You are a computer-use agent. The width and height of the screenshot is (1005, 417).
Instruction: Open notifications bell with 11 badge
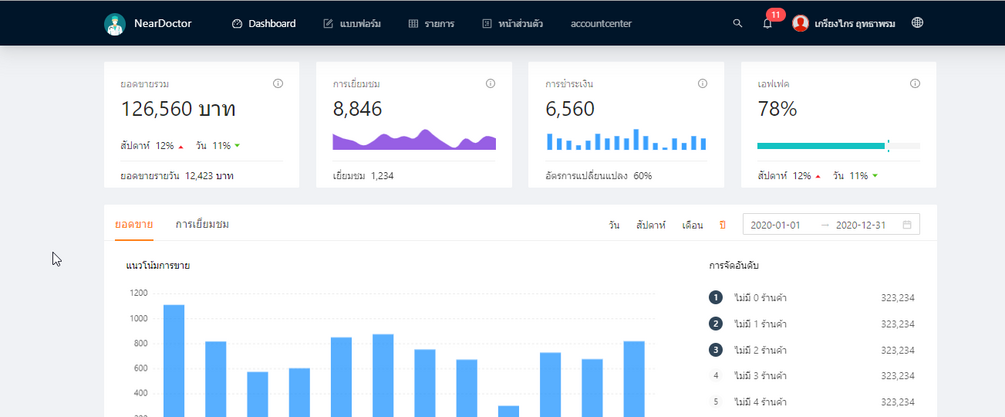click(x=767, y=23)
